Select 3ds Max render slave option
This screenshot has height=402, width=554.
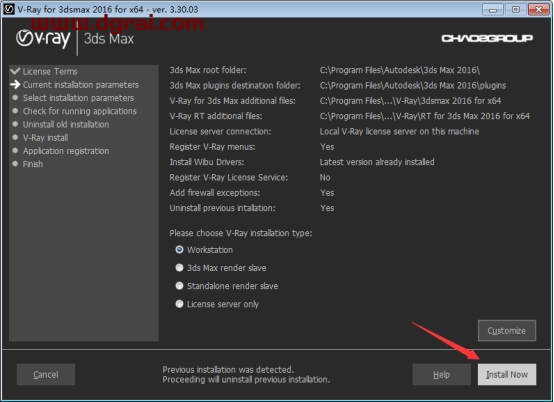(x=179, y=268)
